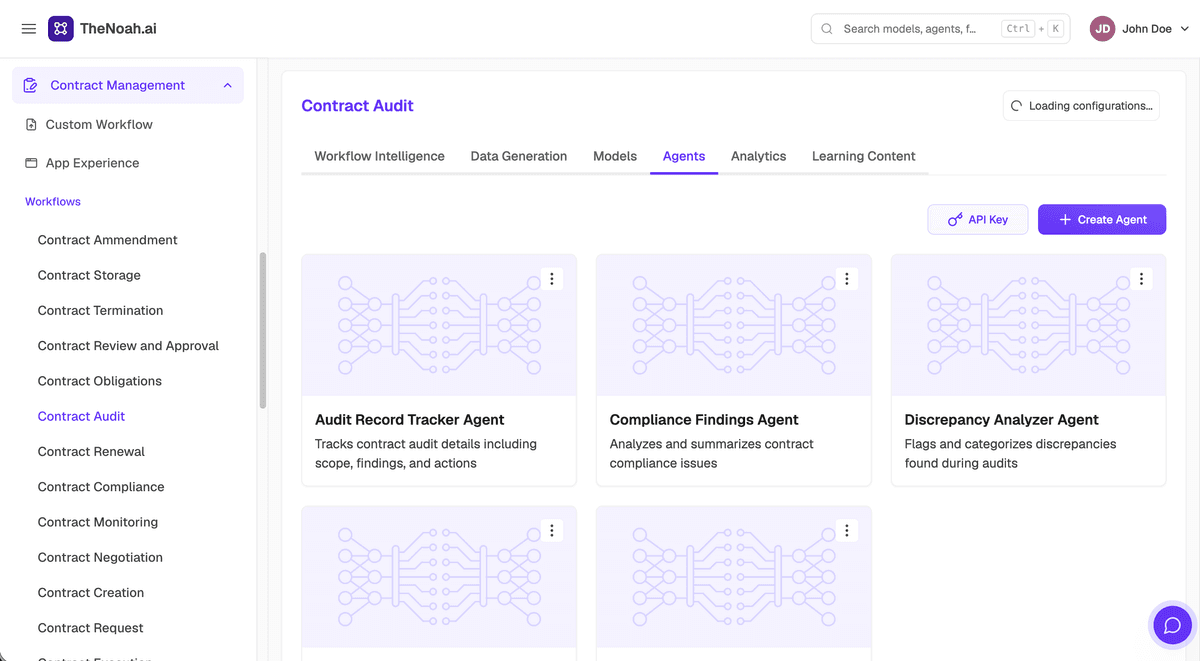Switch to Models tab
Viewport: 1200px width, 661px height.
pyautogui.click(x=615, y=156)
